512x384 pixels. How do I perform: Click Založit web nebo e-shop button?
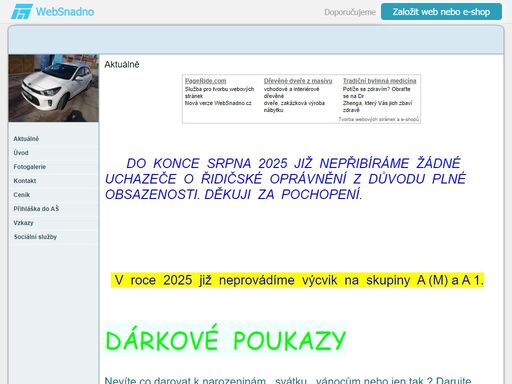(x=441, y=12)
